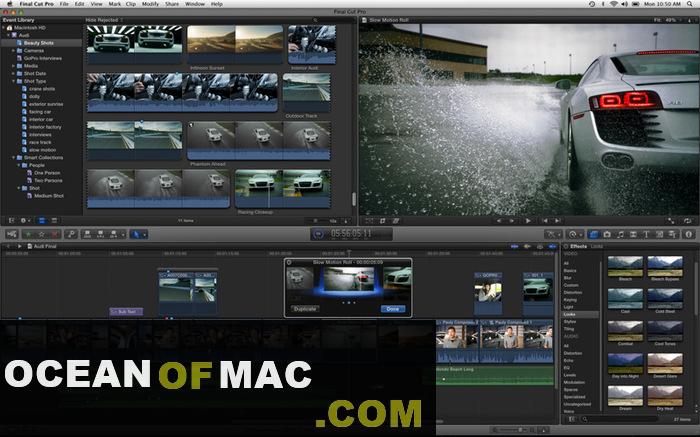The image size is (700, 437).
Task: Open the Hide Rejected filter popup
Action: point(104,20)
